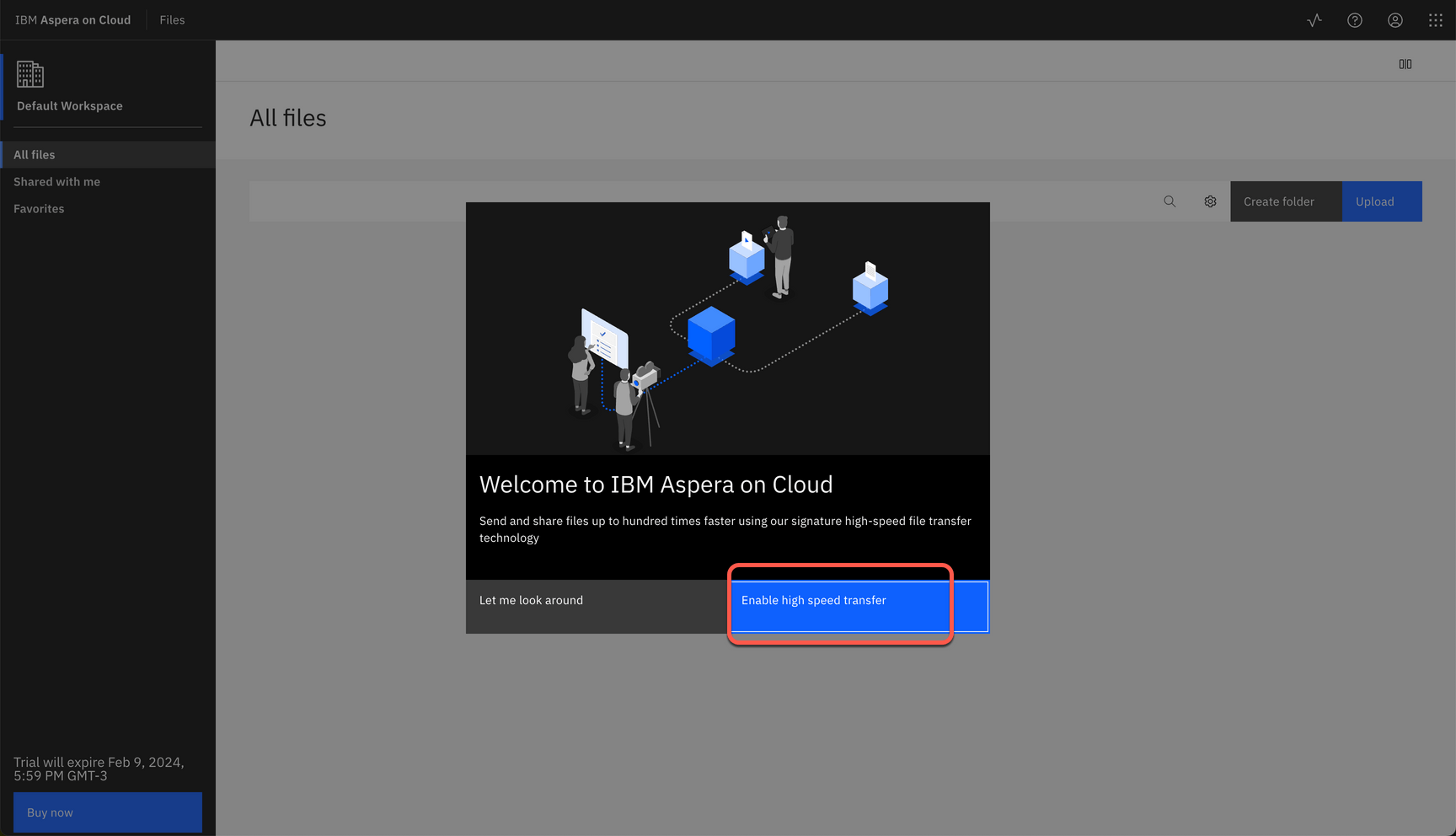
Task: Open the Favorites section
Action: 39,208
